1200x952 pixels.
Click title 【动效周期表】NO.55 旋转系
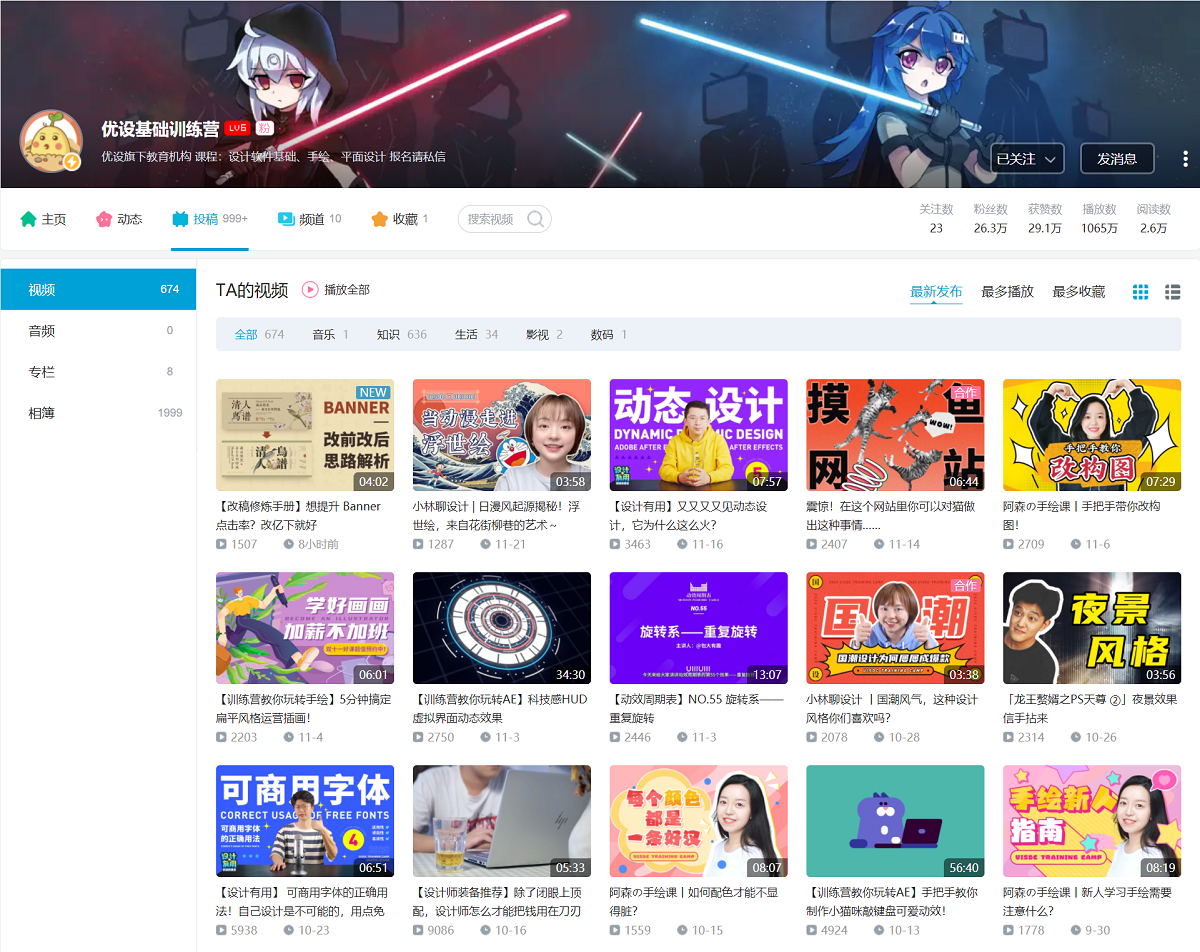[x=697, y=708]
